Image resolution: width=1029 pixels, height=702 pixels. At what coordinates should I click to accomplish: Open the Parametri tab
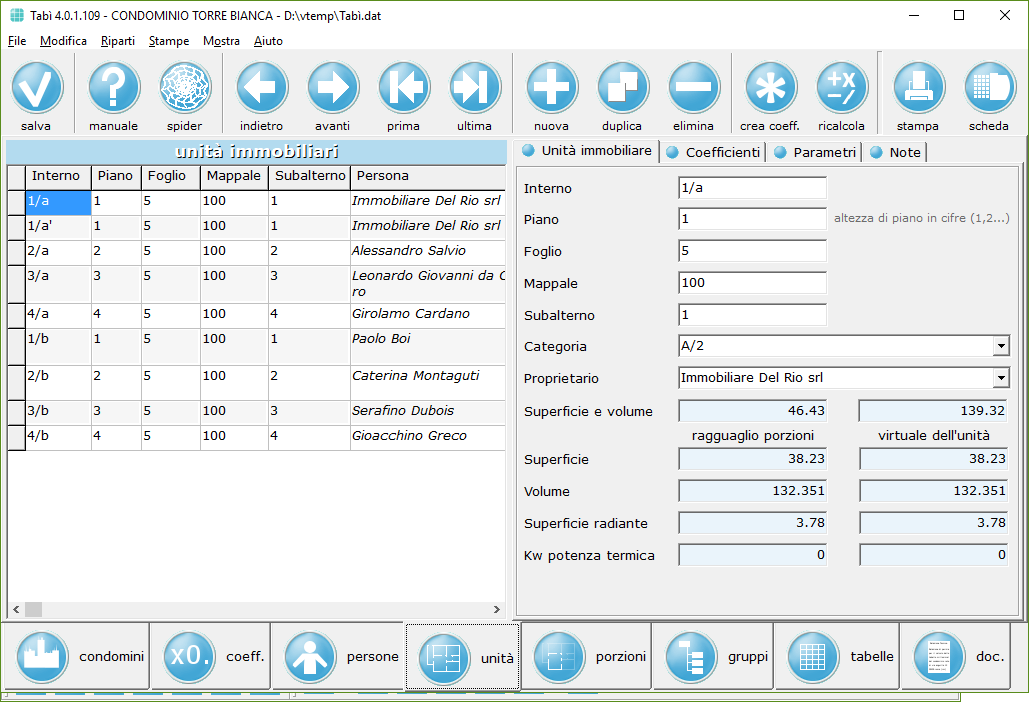(x=816, y=152)
